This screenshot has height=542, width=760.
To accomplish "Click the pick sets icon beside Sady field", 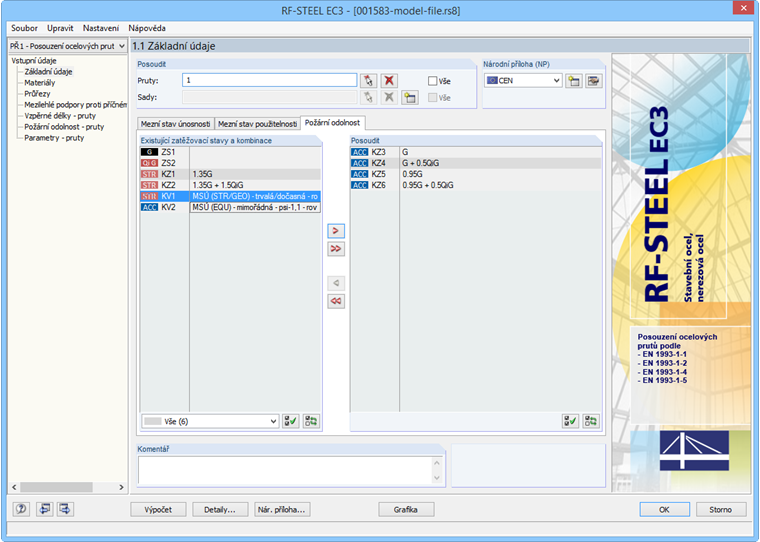I will pos(368,97).
